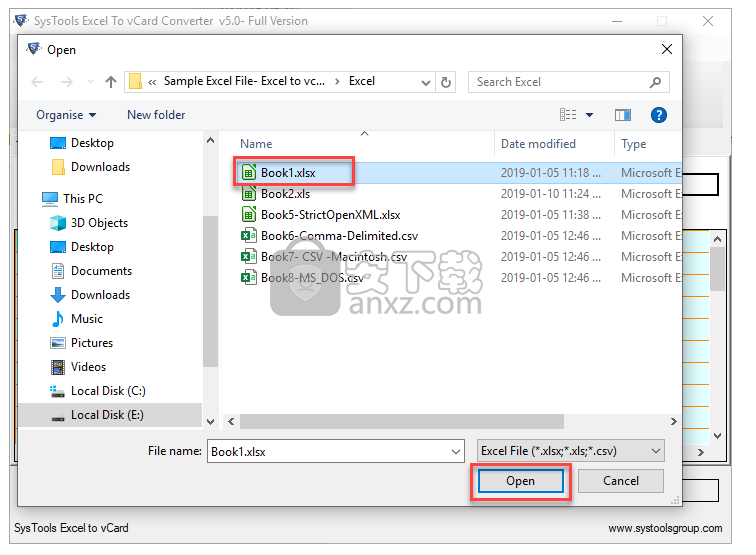Viewport: 756px width, 555px height.
Task: Select the Book2.xls file
Action: point(285,194)
